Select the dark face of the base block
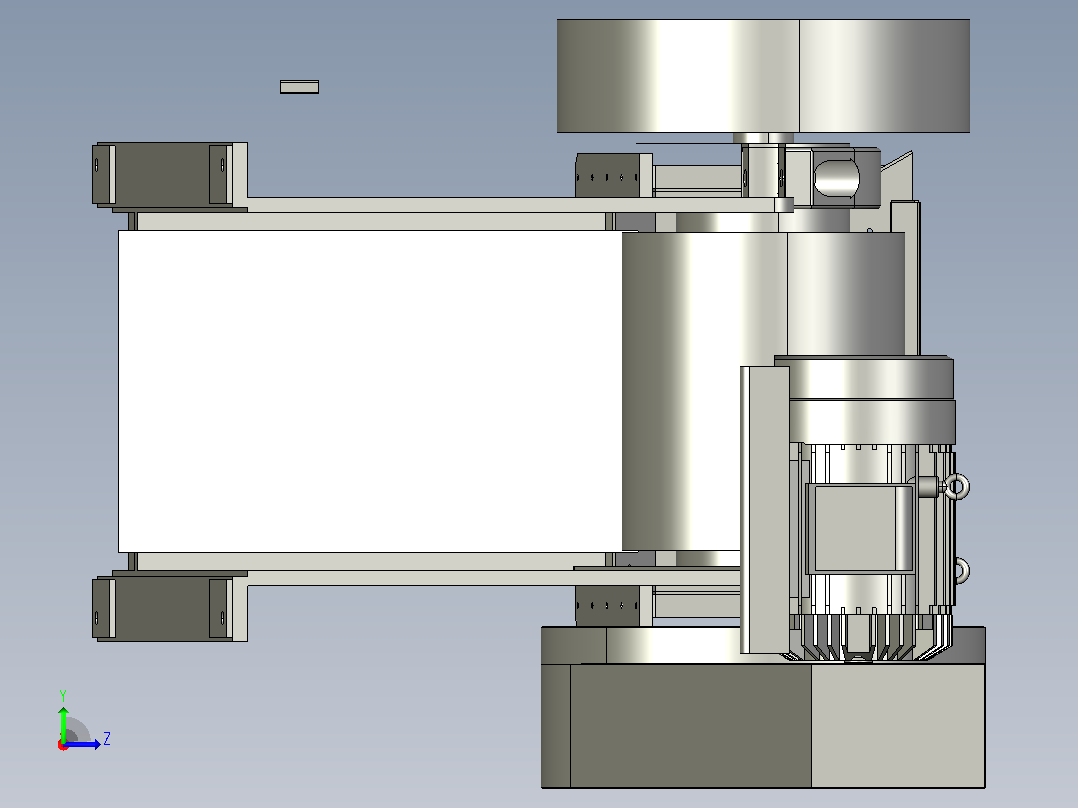 coord(690,725)
